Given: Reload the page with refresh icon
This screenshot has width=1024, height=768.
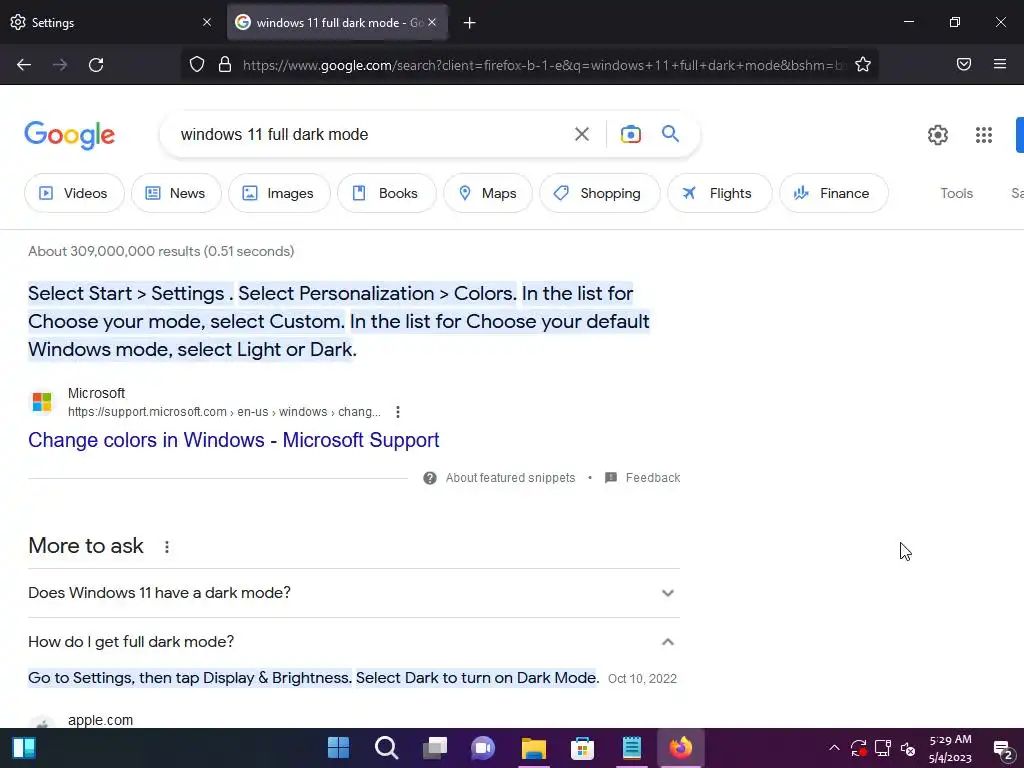Looking at the screenshot, I should tap(96, 65).
